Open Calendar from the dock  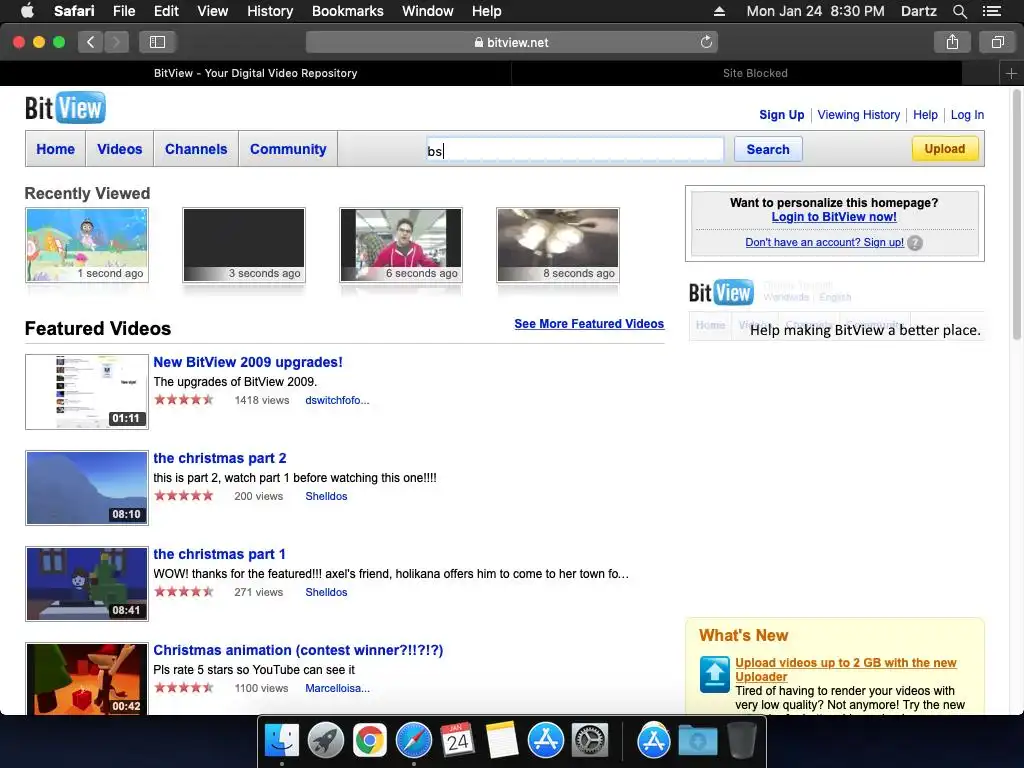coord(457,741)
